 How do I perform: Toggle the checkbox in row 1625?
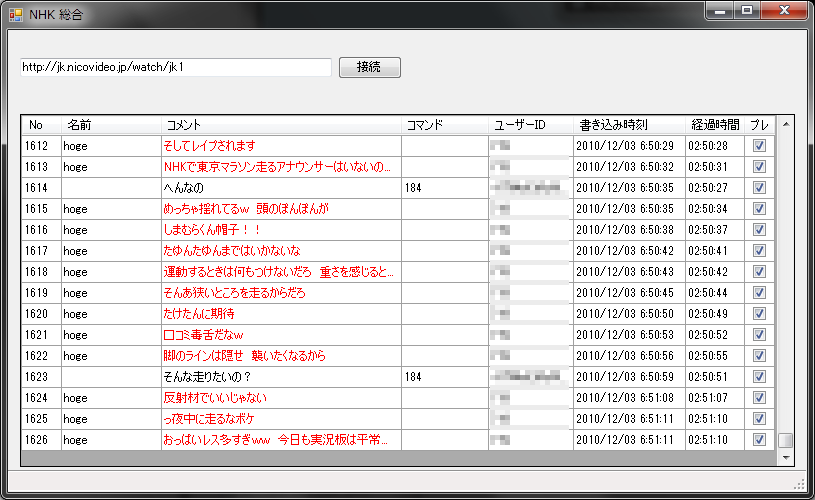tap(759, 419)
